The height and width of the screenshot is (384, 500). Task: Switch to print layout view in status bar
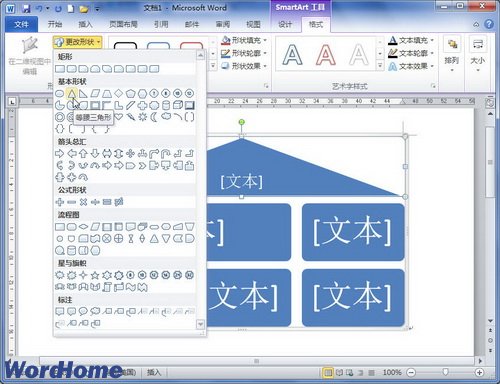coord(328,372)
